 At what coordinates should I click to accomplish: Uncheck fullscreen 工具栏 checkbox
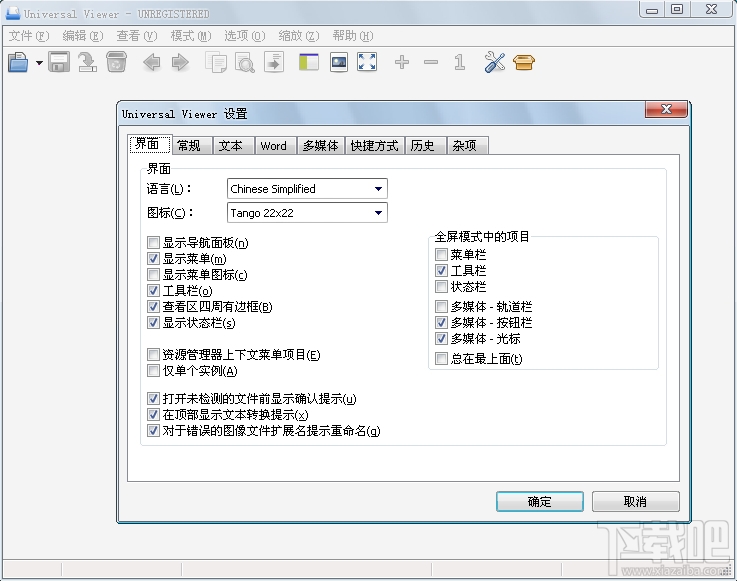441,271
